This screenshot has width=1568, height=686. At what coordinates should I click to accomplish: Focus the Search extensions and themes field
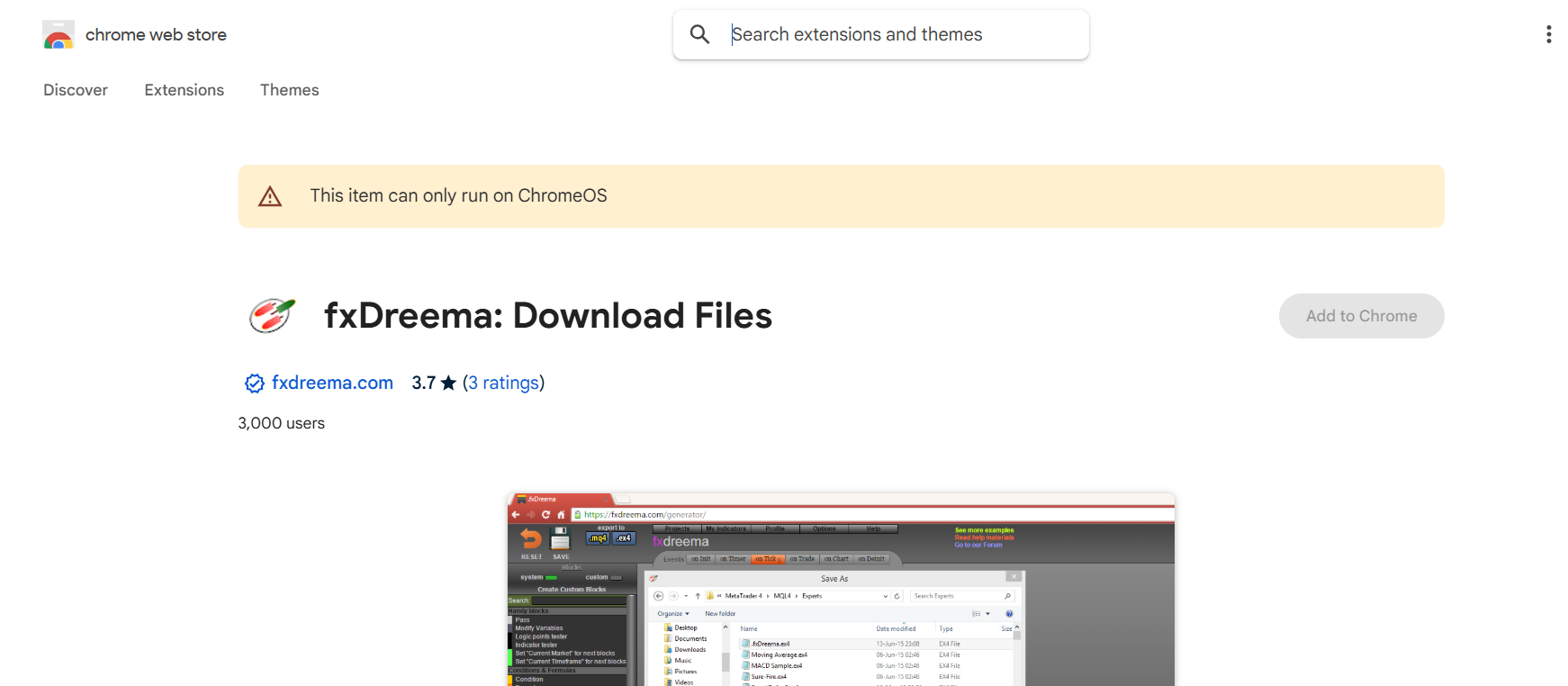pos(881,34)
